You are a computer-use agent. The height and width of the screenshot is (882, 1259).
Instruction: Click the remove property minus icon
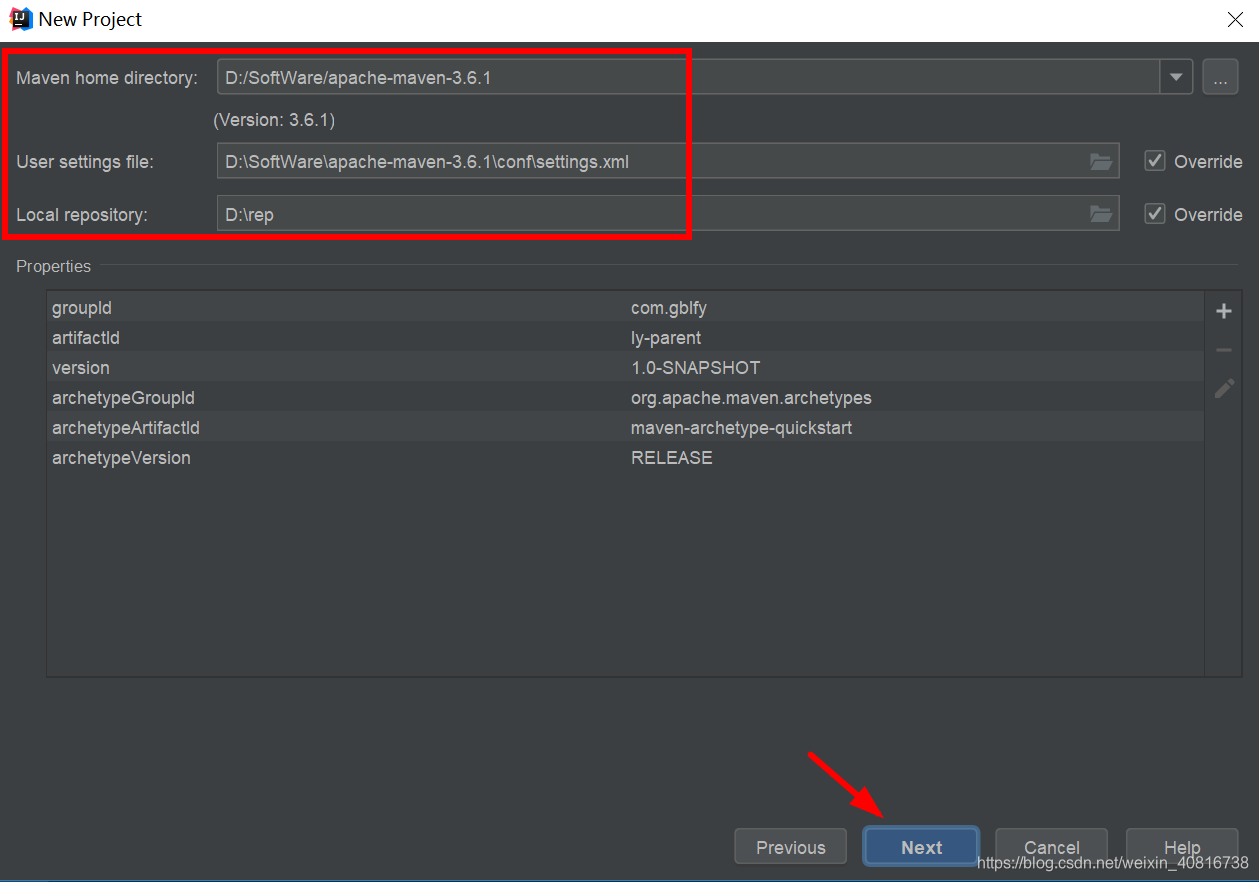[1223, 350]
